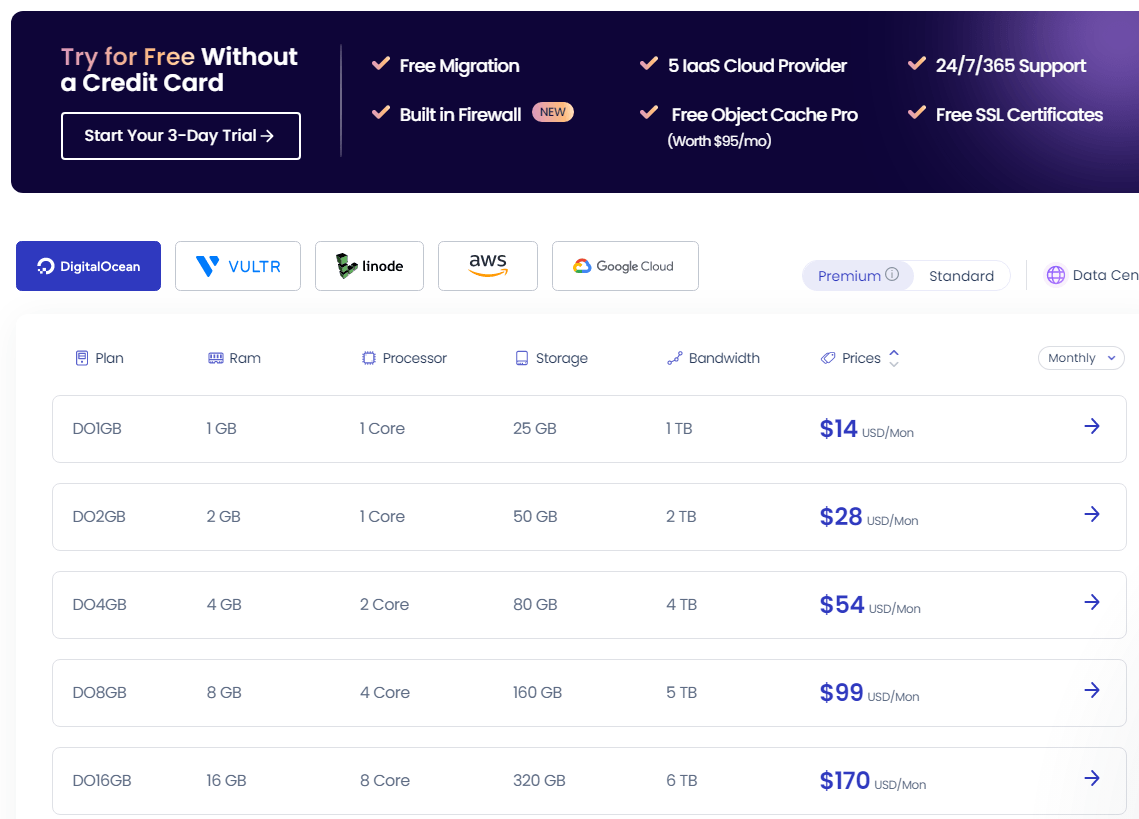
Task: Click the arrow icon on DO4GB row
Action: click(1092, 603)
